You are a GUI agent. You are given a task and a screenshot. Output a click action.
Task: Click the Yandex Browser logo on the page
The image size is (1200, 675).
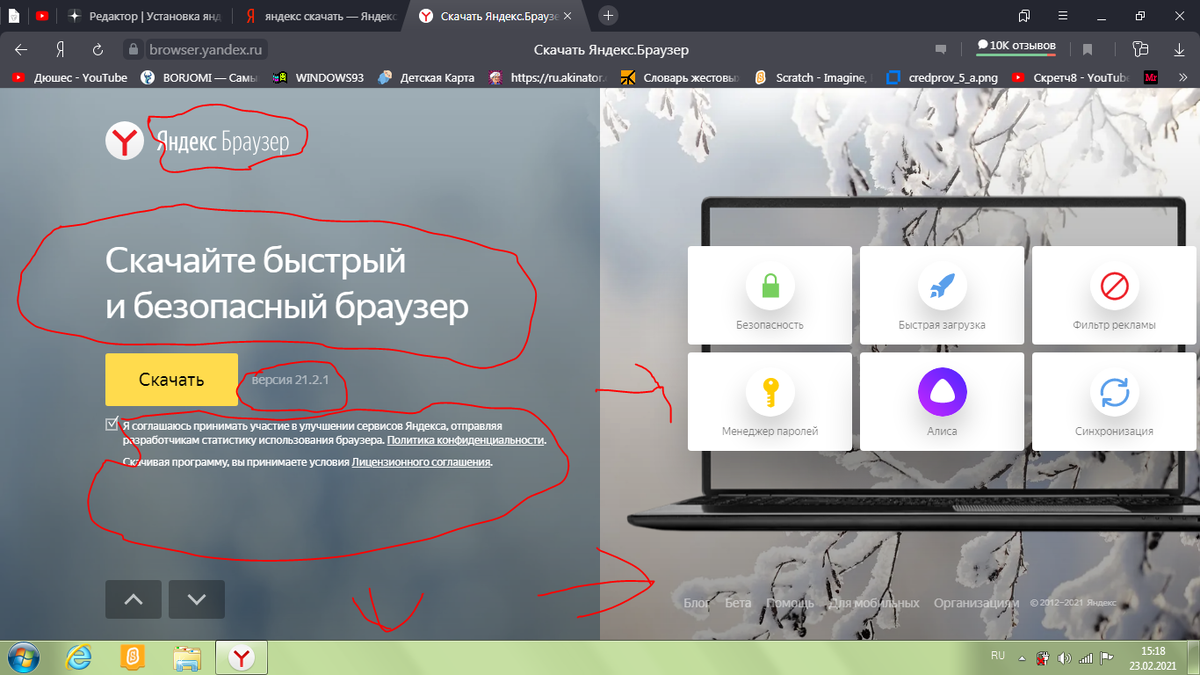[197, 142]
